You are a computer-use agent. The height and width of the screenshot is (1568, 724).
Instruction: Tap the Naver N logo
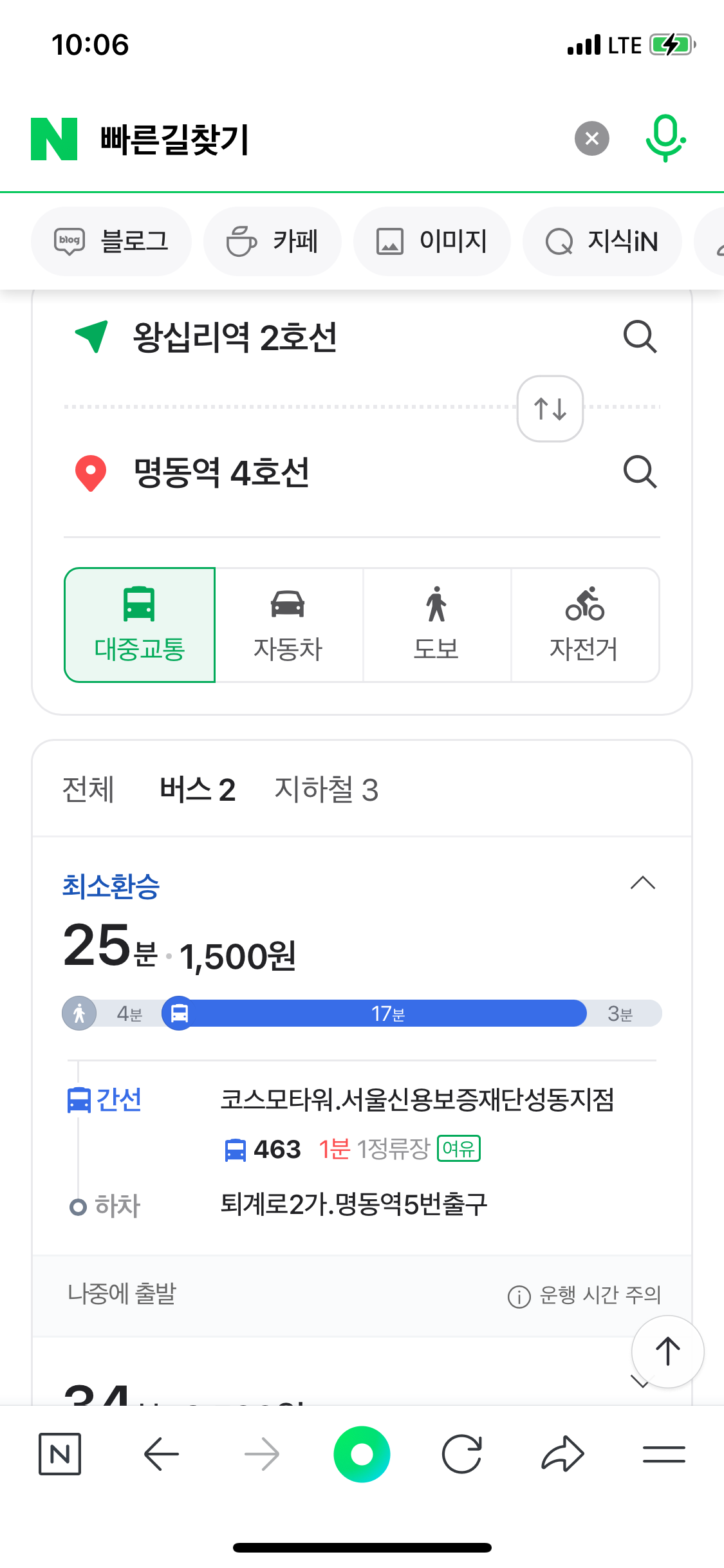(54, 138)
